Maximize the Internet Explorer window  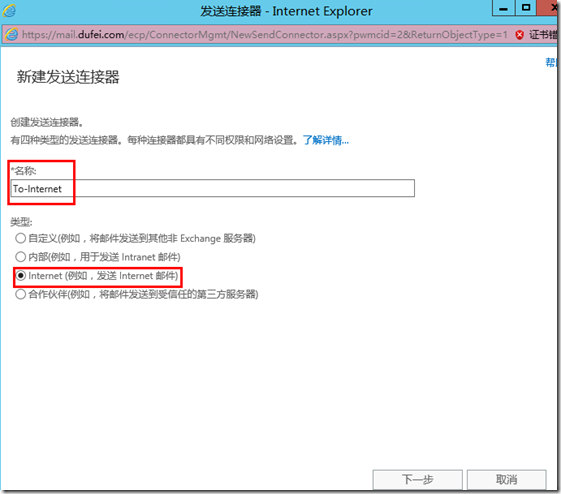point(526,8)
